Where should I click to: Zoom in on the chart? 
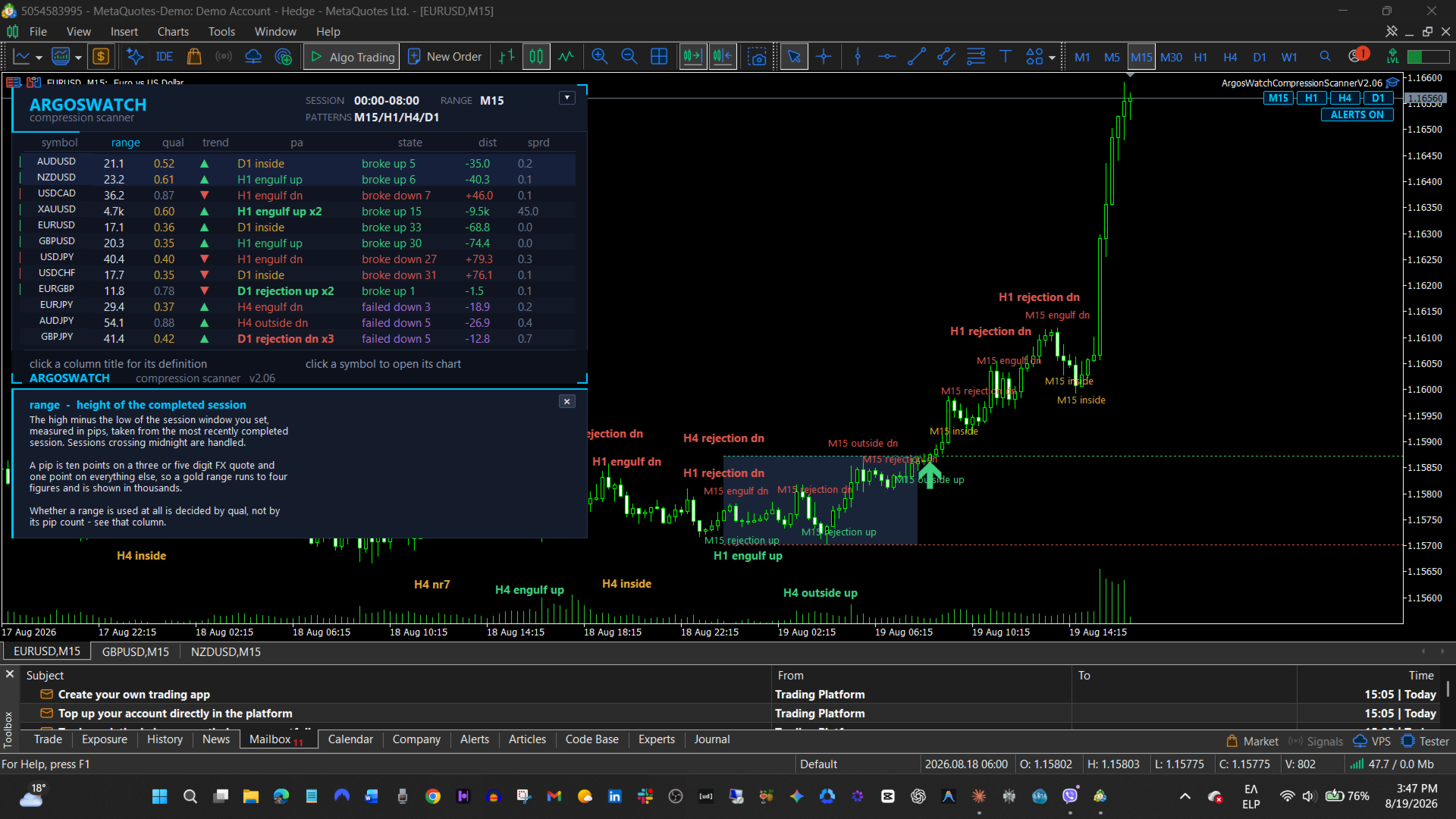tap(600, 57)
